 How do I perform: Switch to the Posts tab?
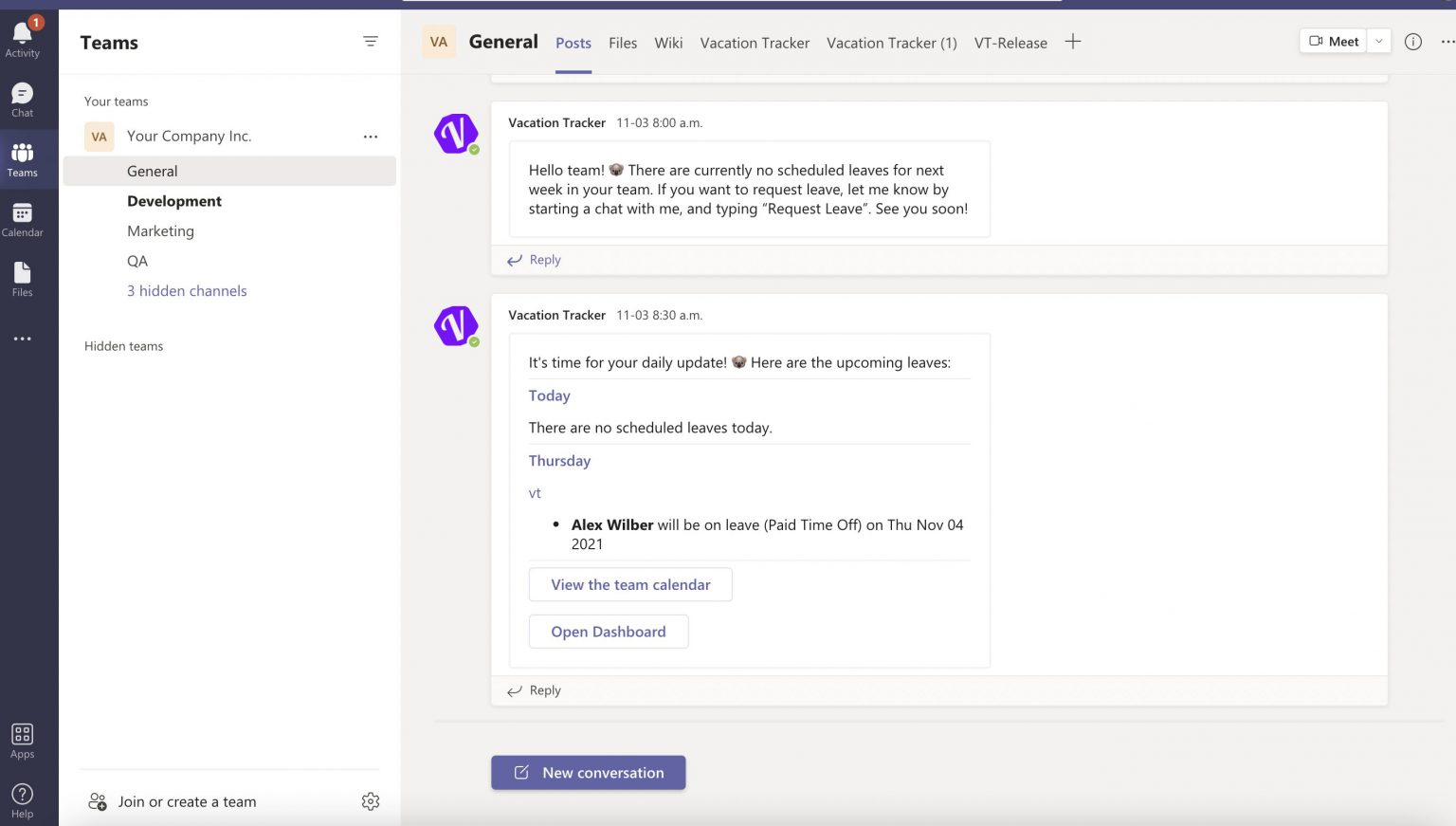pyautogui.click(x=573, y=43)
